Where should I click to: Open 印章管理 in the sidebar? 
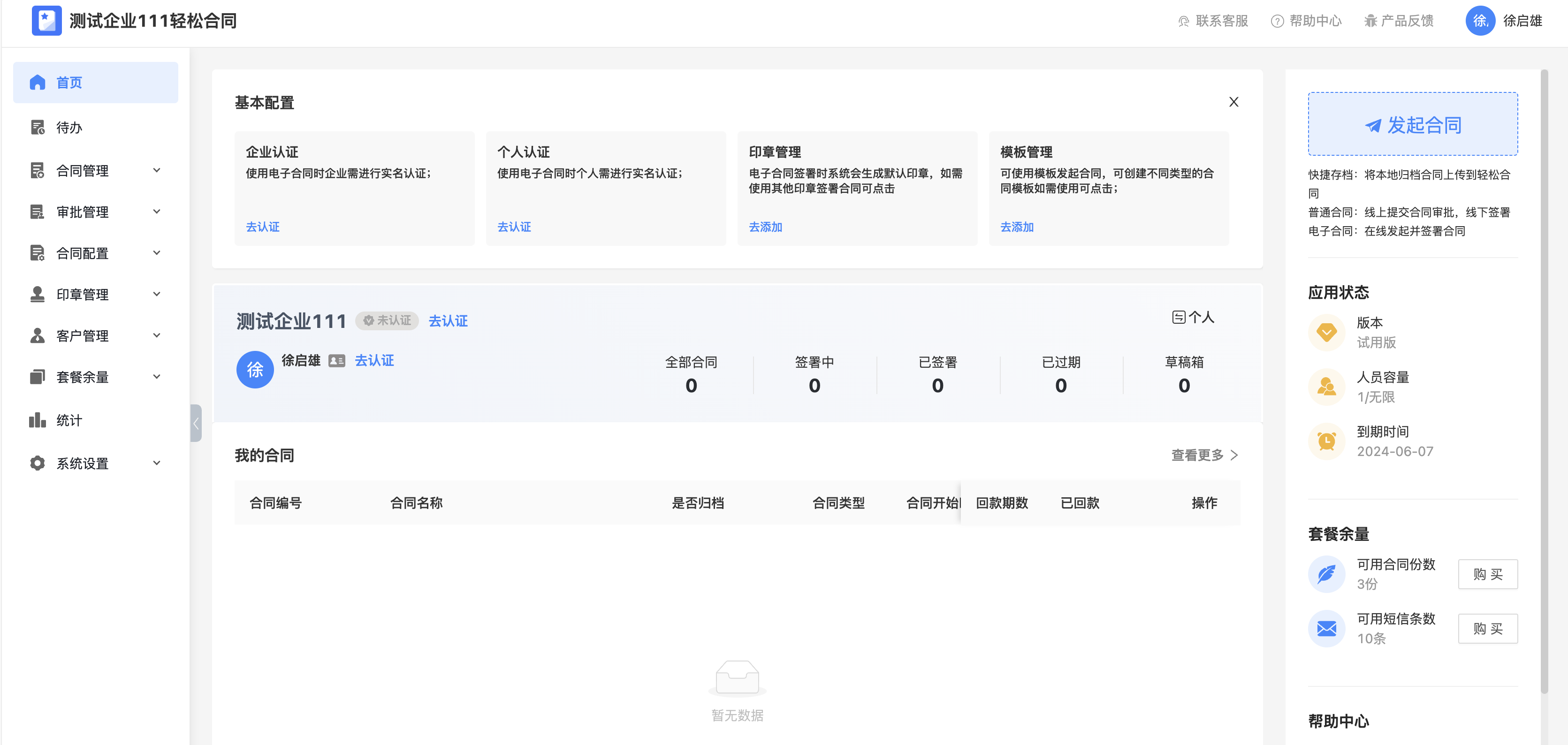coord(96,295)
